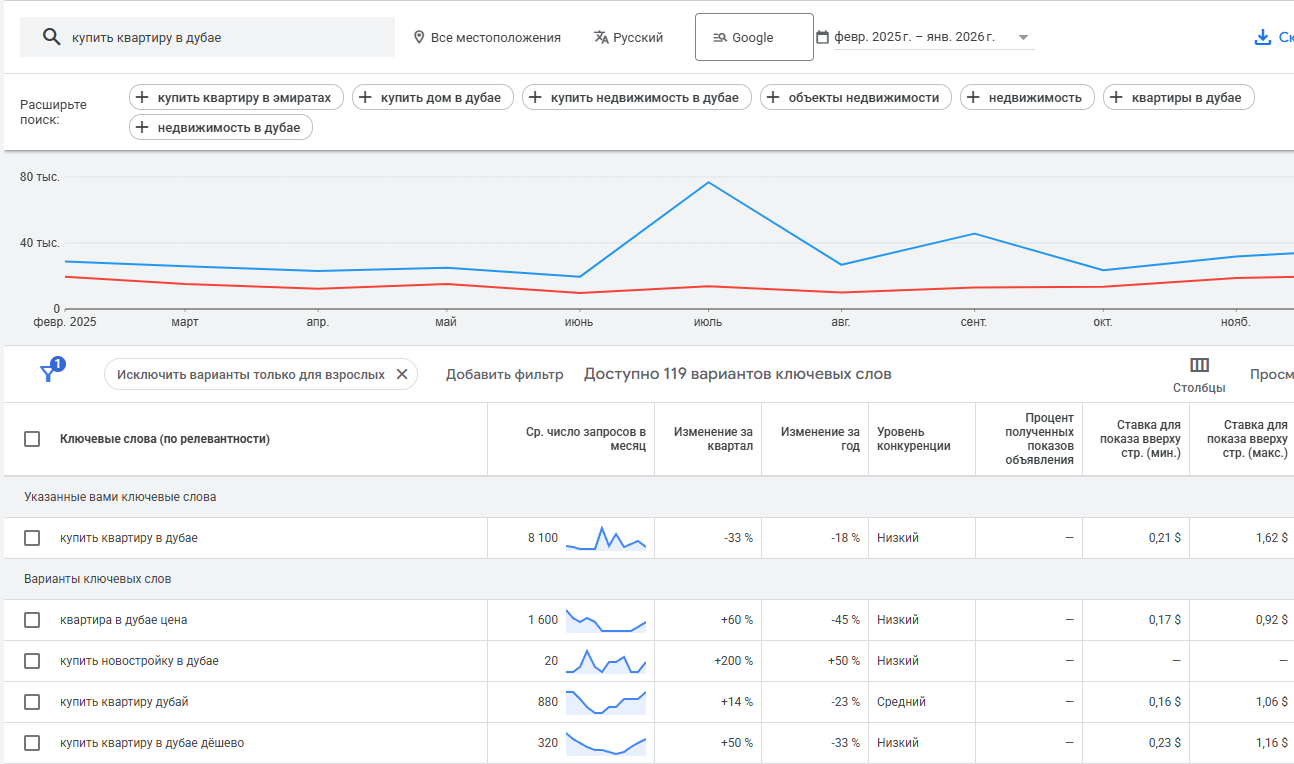The image size is (1294, 764).
Task: Check the 'купить квартиру в дубае' row checkbox
Action: tap(32, 538)
